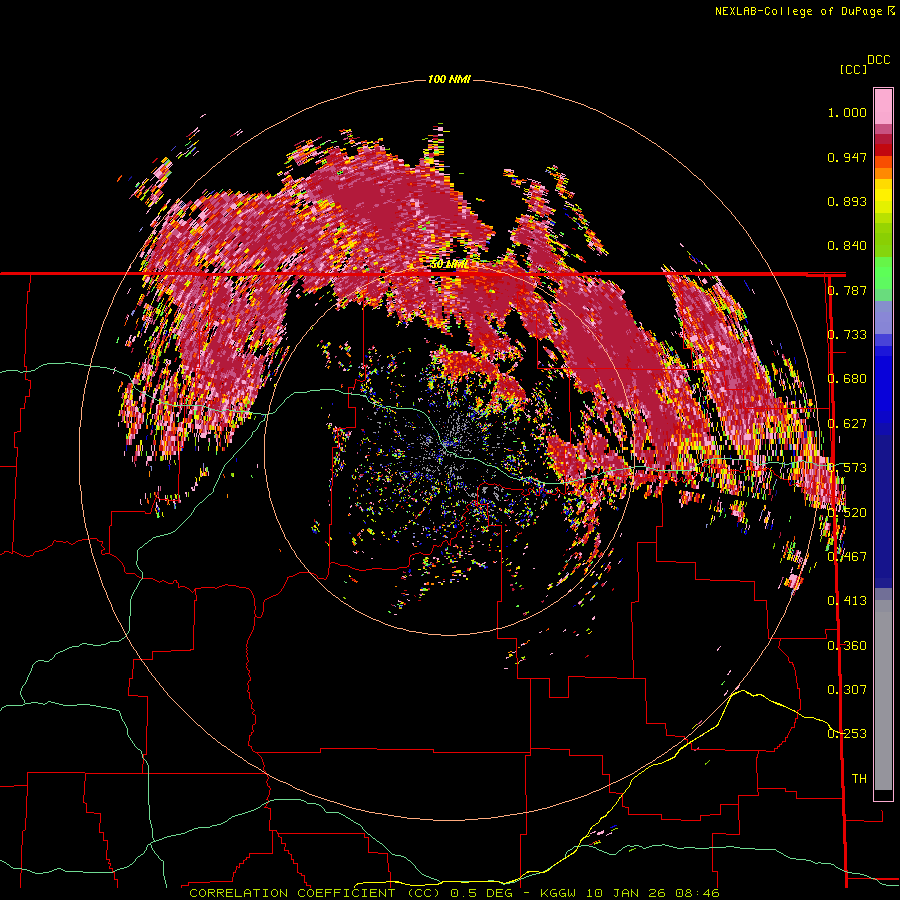Screen dimensions: 900x900
Task: Pick the 0.733 legend value
Action: 847,335
